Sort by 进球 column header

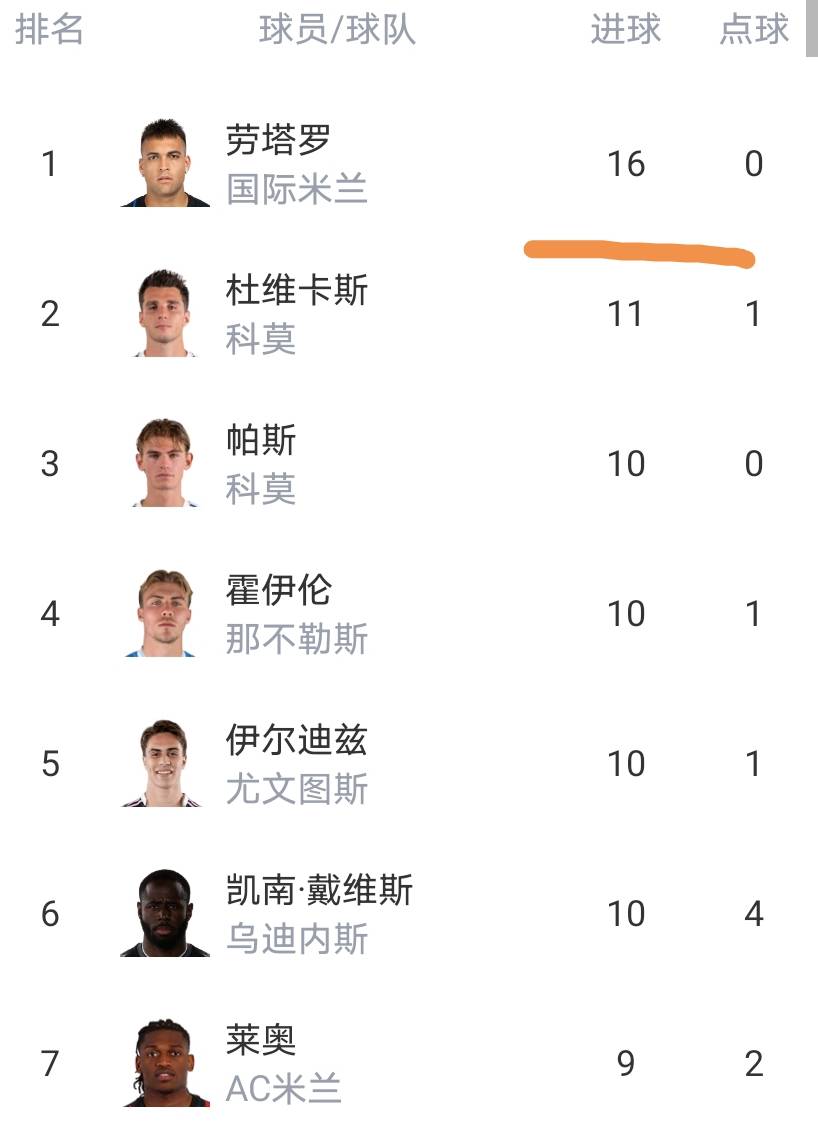(626, 30)
